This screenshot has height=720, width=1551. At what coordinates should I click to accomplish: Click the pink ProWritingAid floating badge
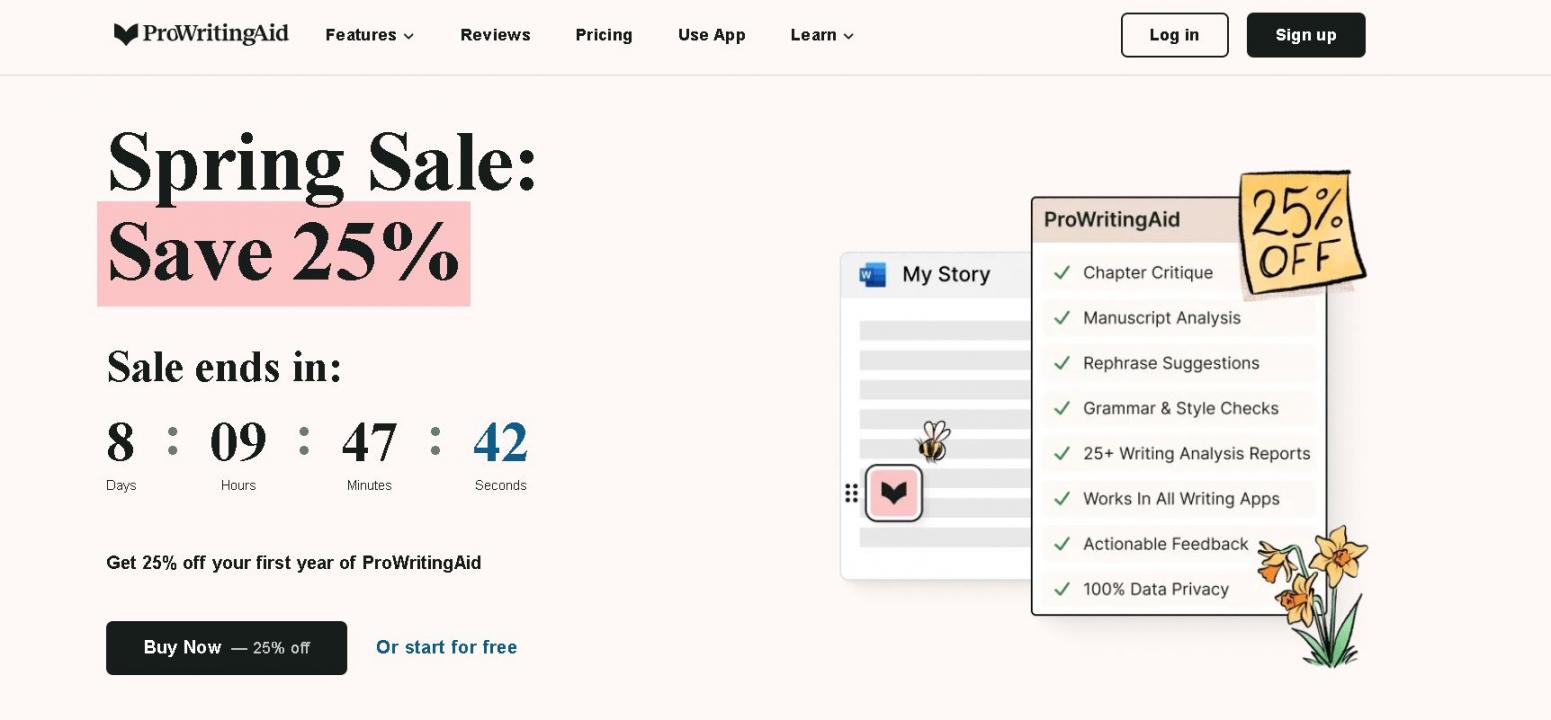coord(894,493)
